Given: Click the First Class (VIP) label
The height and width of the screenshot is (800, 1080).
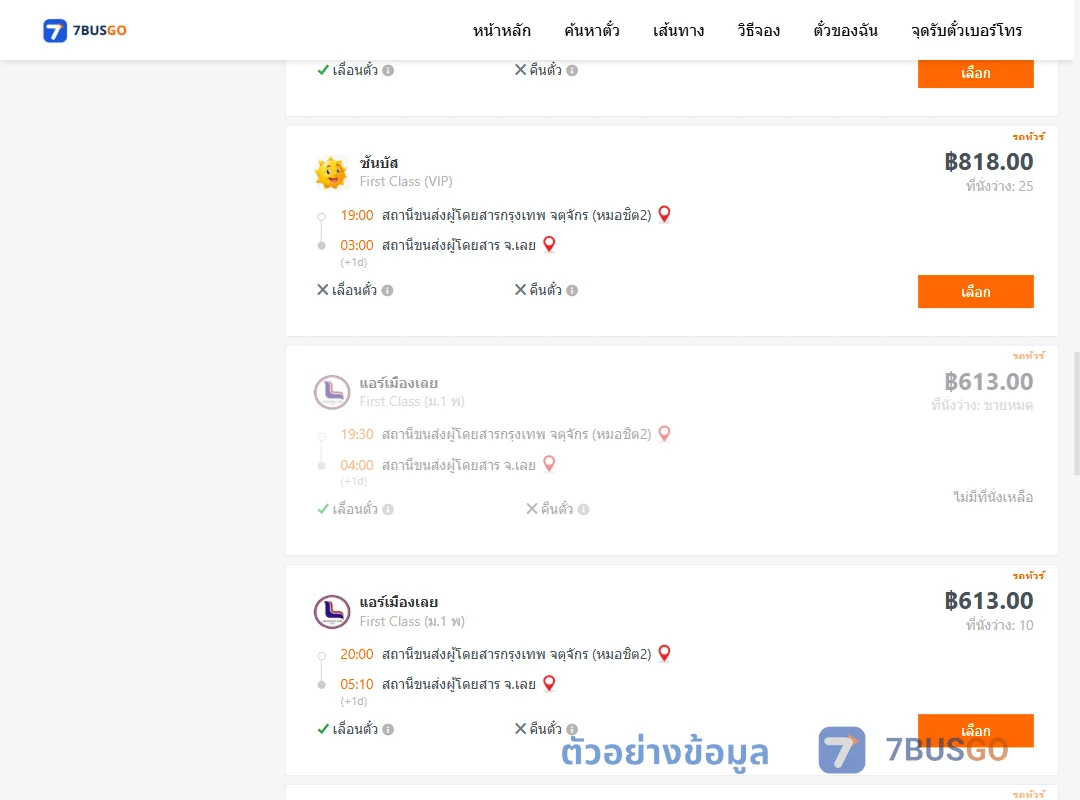Looking at the screenshot, I should point(406,181).
